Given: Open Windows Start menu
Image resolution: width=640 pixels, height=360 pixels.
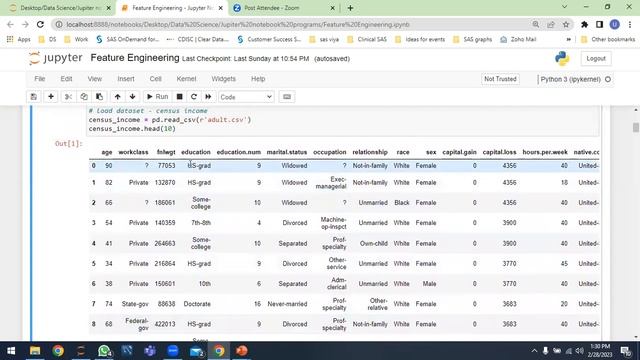Looking at the screenshot, I should [11, 351].
